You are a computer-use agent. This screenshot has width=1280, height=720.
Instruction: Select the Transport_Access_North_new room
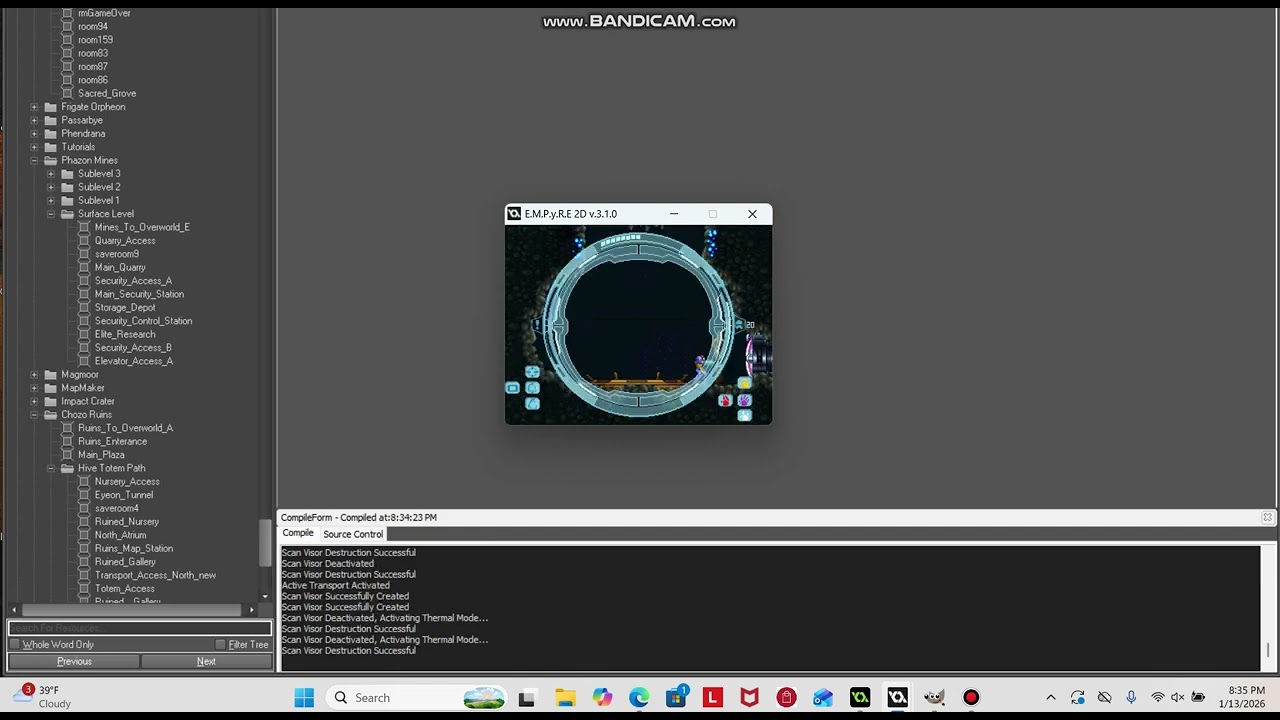(155, 575)
